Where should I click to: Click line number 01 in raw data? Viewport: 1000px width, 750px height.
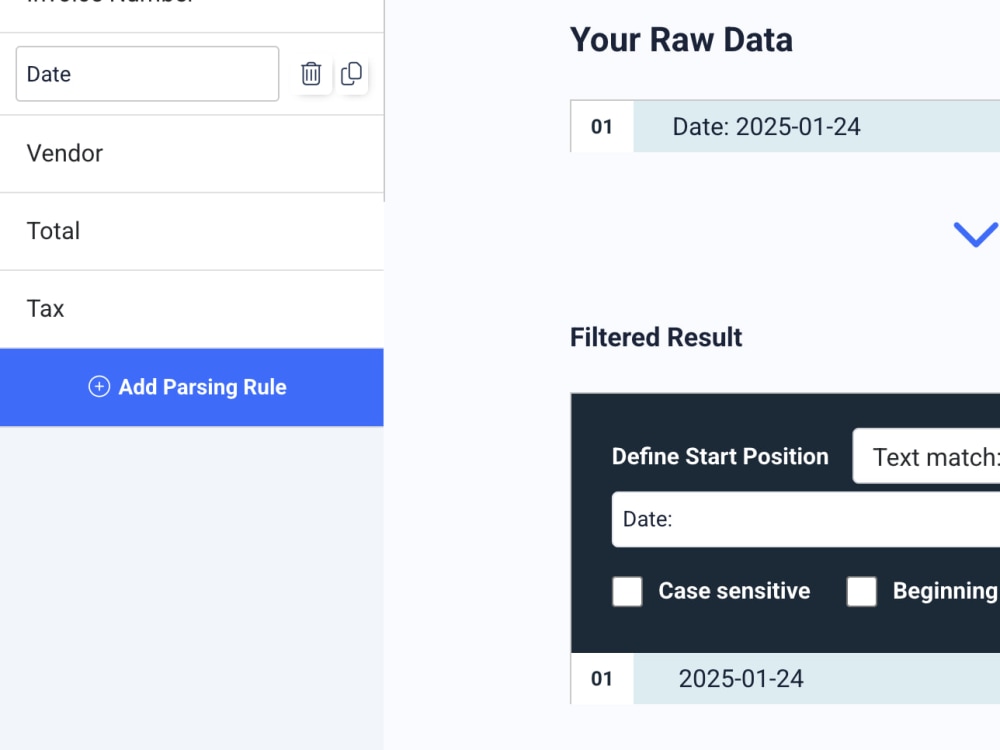602,126
